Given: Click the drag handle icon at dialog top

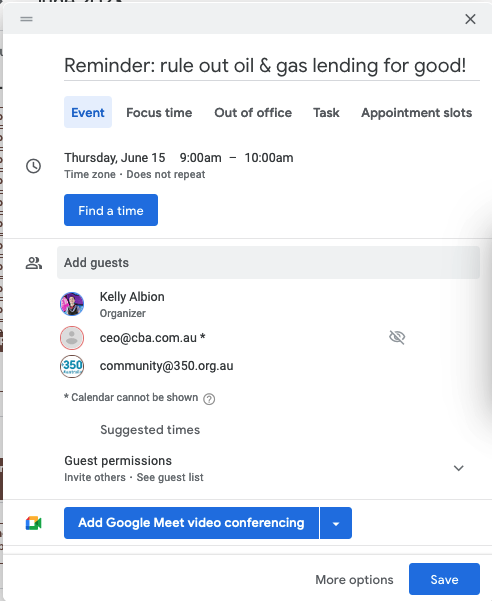Looking at the screenshot, I should pos(26,19).
